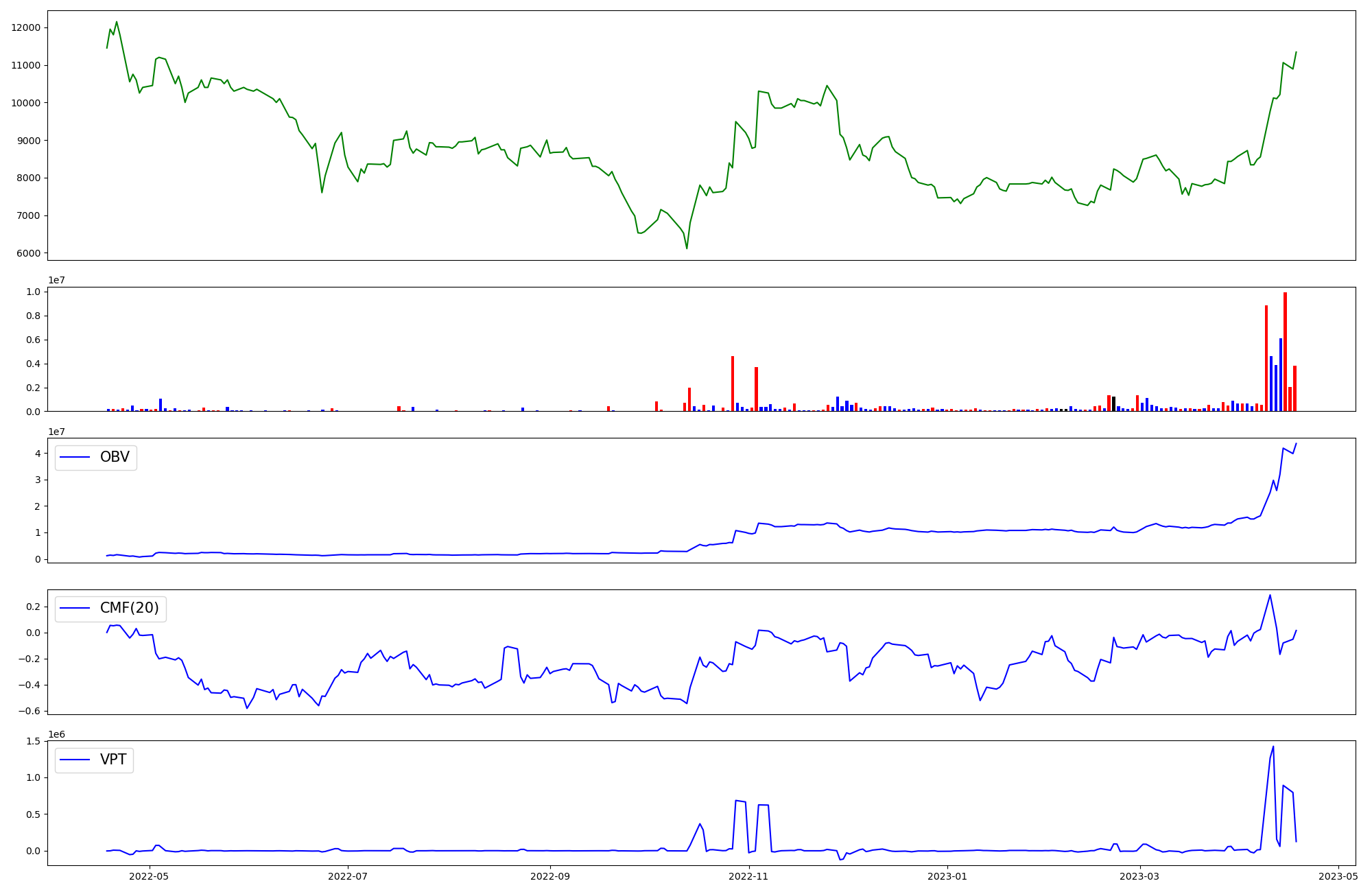Click the blue line sample in VPT legend
The image size is (1372, 892).
[75, 760]
